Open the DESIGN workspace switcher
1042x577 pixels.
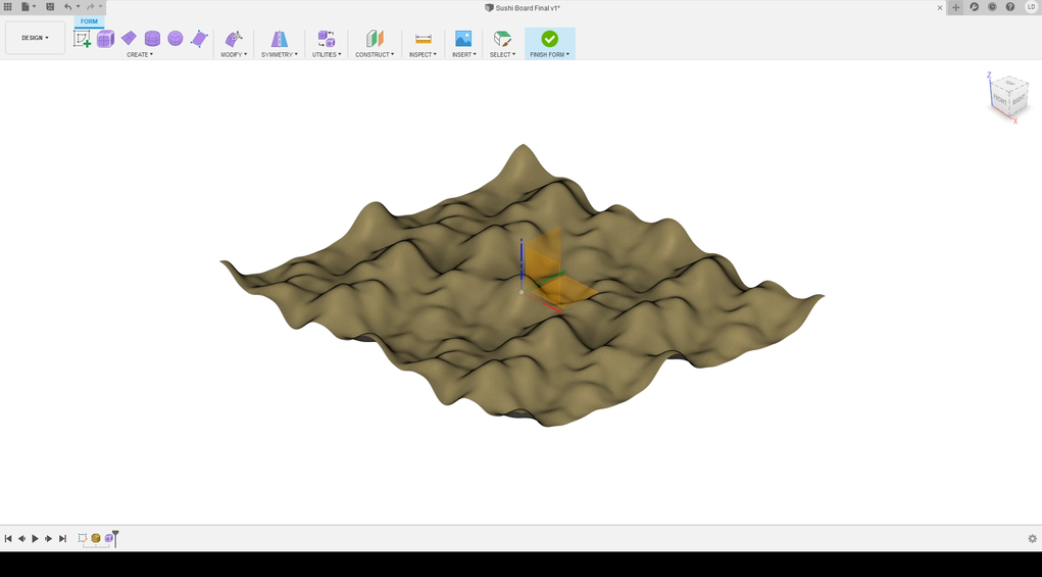35,38
